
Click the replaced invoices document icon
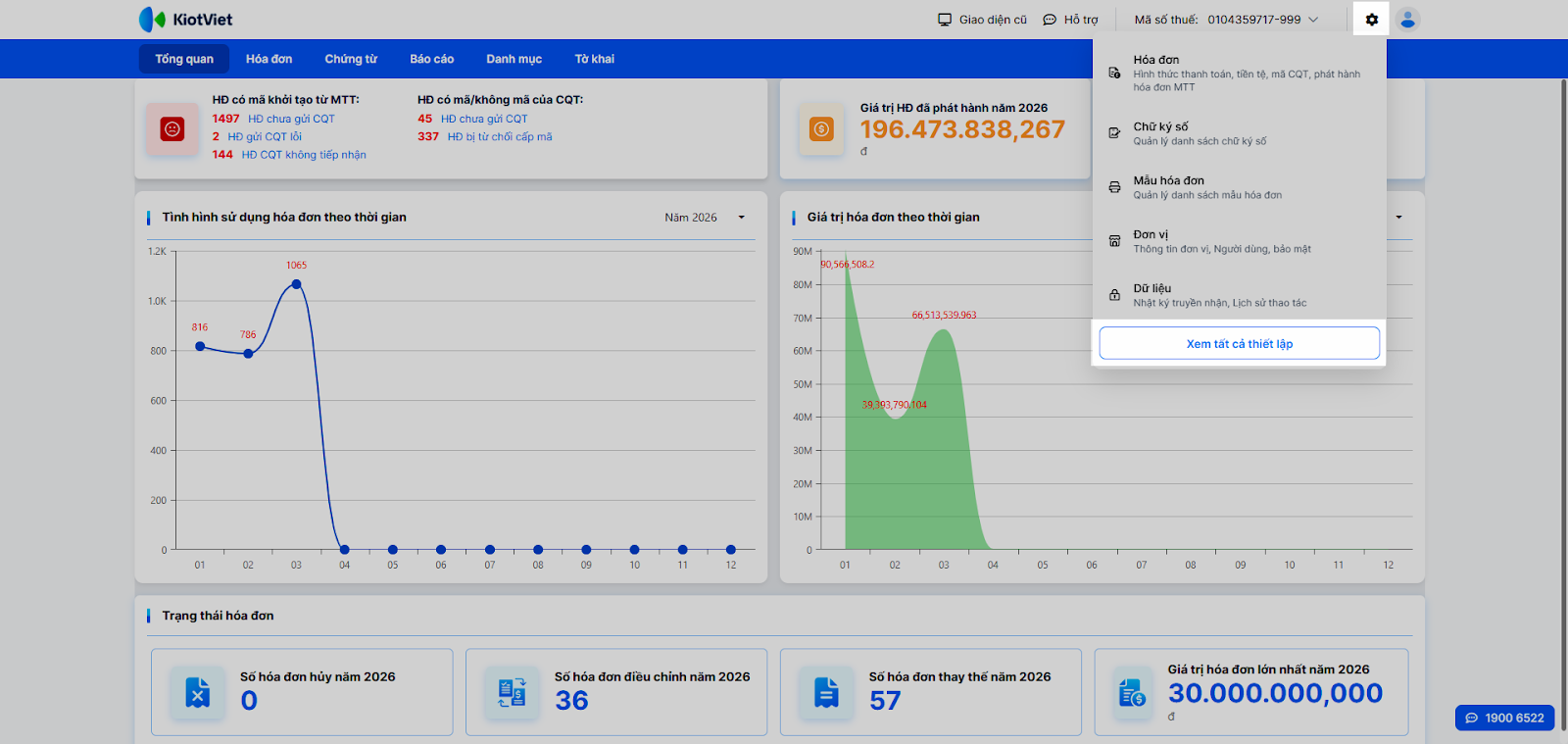click(826, 693)
